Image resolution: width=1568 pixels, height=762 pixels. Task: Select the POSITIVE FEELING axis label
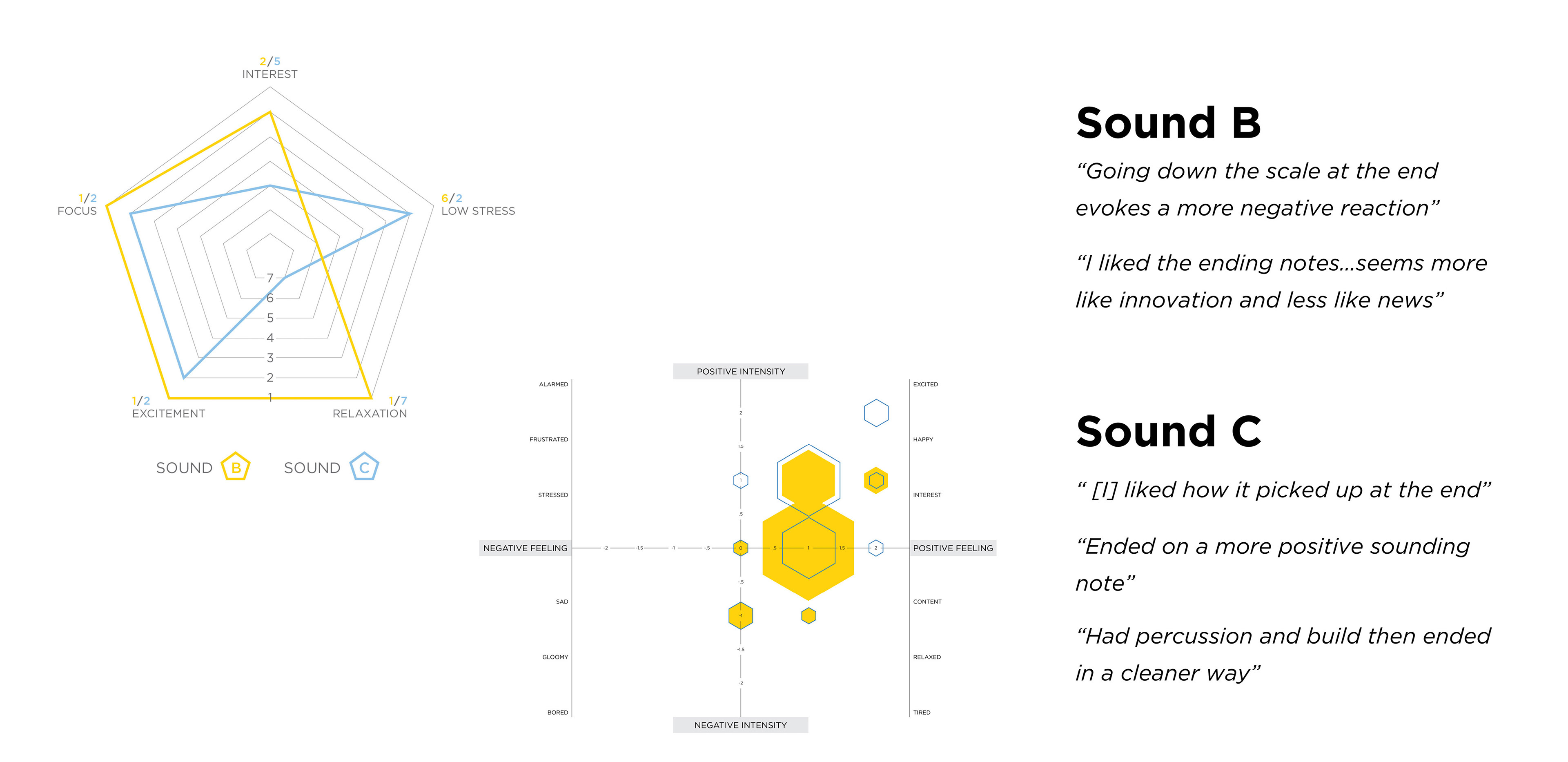(x=953, y=548)
